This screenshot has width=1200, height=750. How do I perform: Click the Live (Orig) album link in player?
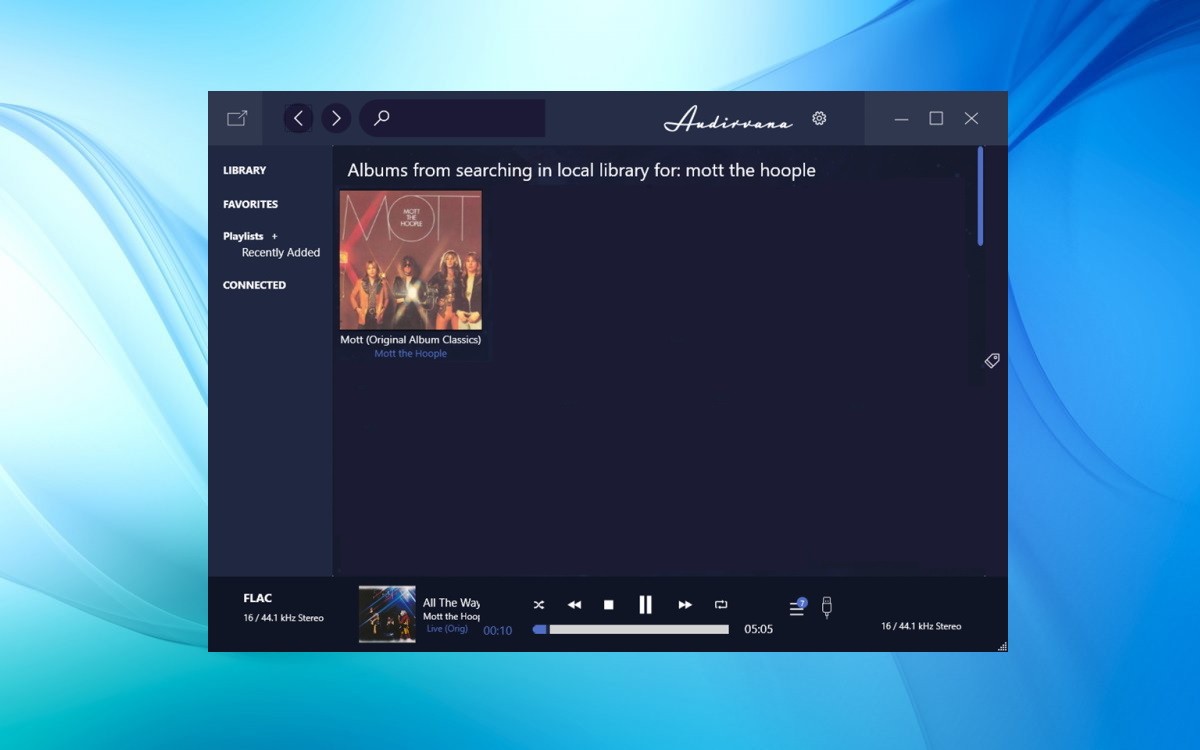coord(447,629)
